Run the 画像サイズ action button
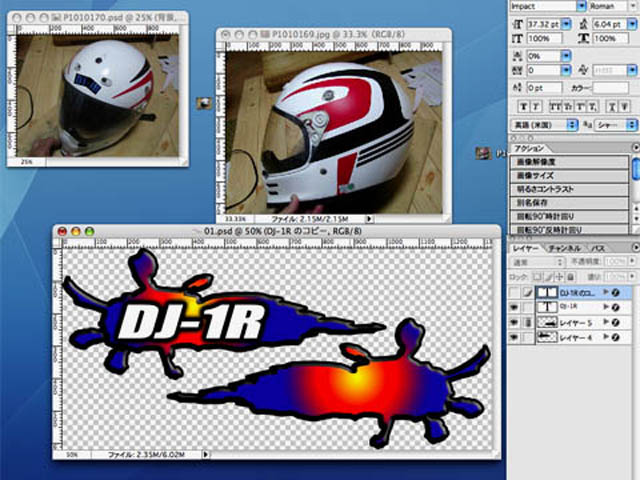Screen dimensions: 640x480 [x=569, y=176]
